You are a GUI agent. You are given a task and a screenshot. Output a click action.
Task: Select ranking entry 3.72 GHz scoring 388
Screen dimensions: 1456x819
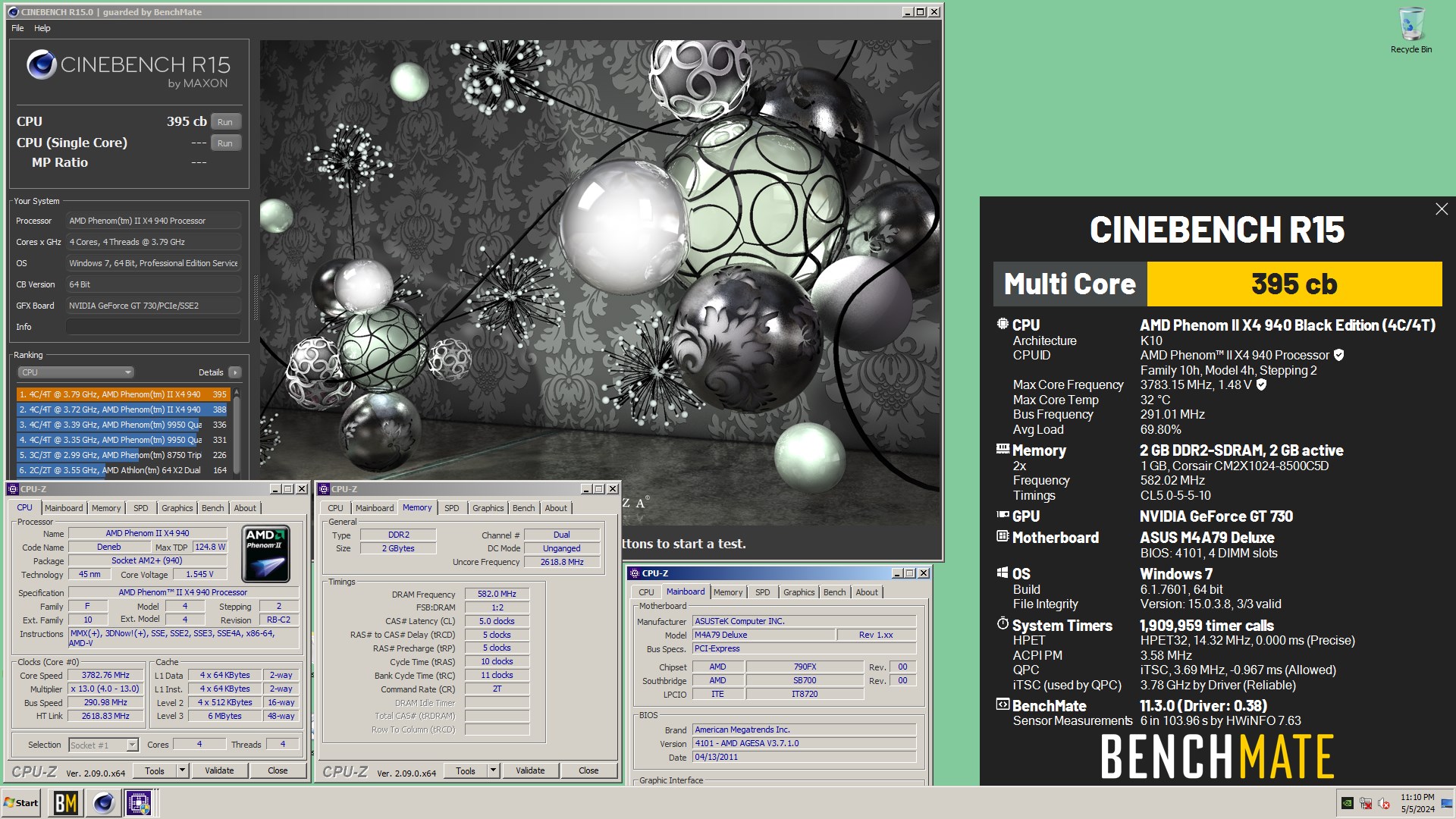[x=123, y=409]
